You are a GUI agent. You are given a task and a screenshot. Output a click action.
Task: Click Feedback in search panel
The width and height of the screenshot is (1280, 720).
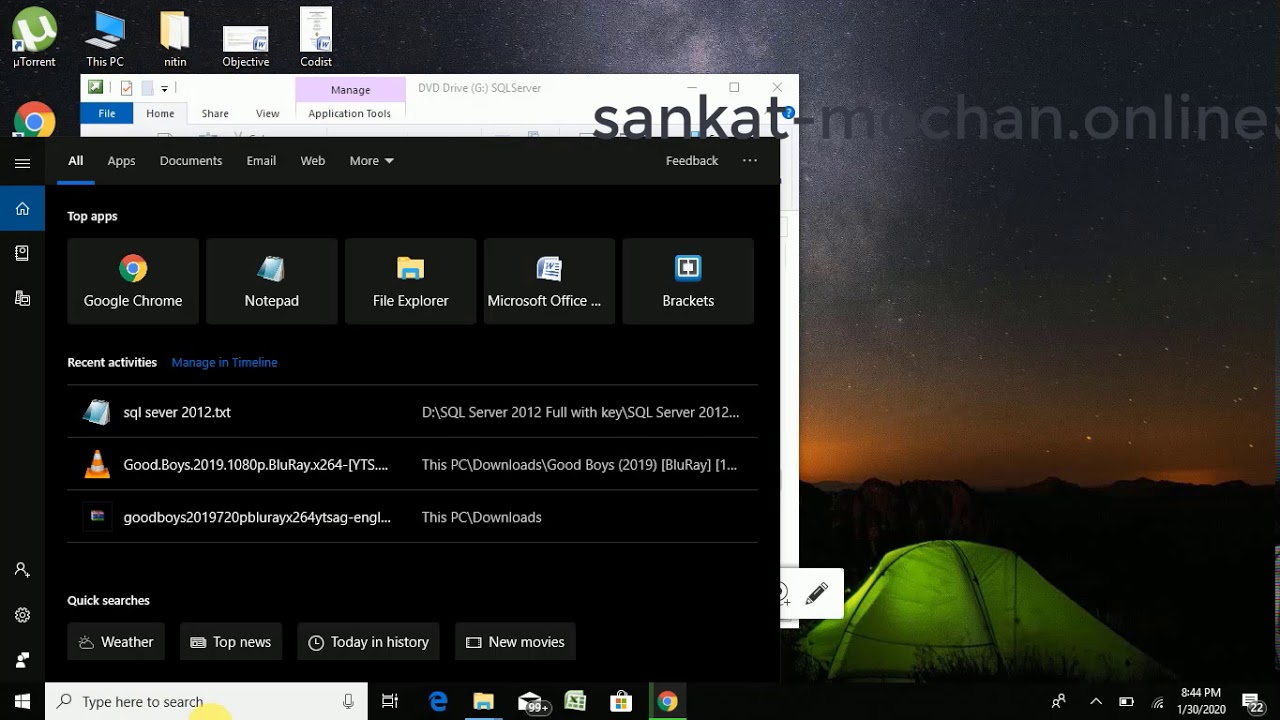coord(692,160)
